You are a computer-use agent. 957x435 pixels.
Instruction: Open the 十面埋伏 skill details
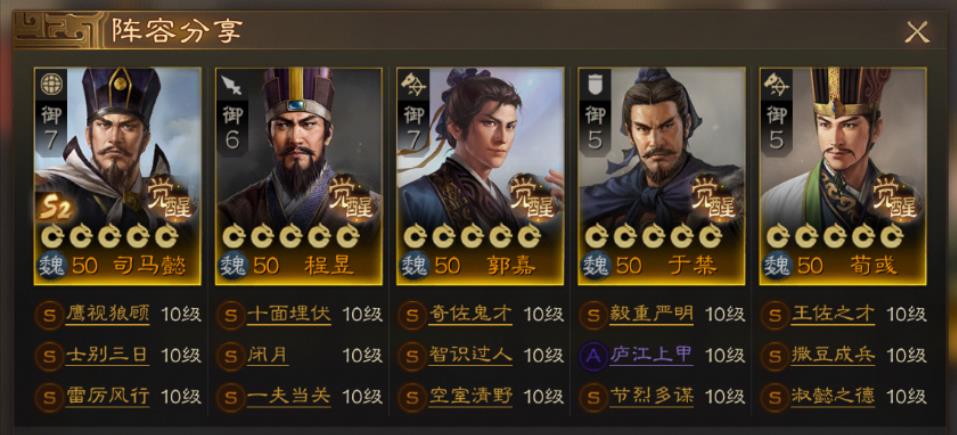[x=289, y=315]
